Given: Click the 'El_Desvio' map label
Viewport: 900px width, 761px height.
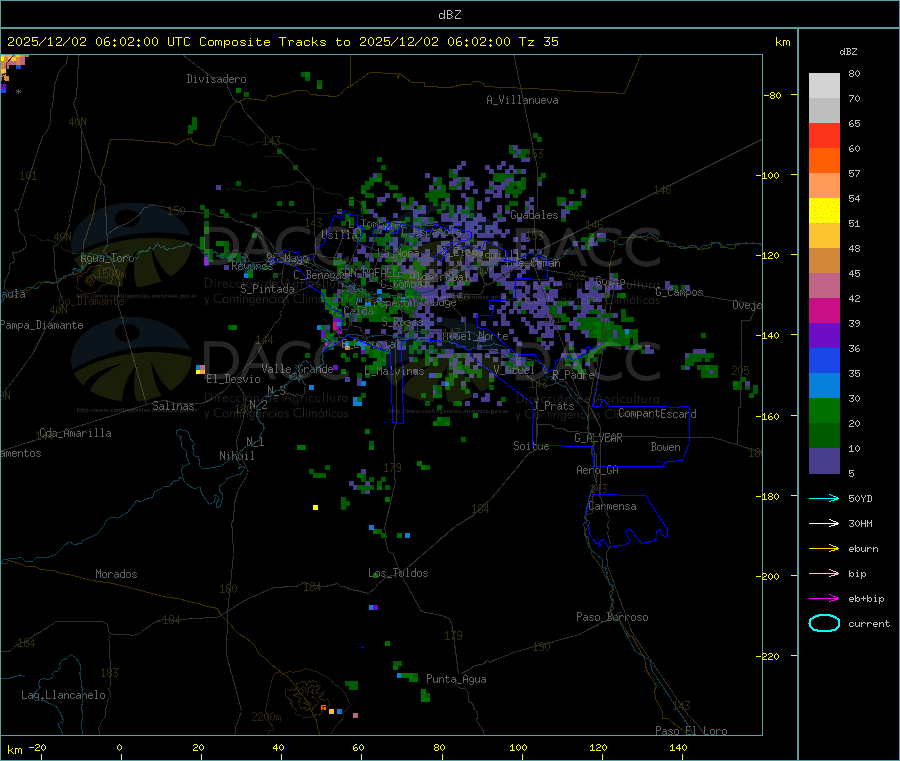Looking at the screenshot, I should point(233,379).
